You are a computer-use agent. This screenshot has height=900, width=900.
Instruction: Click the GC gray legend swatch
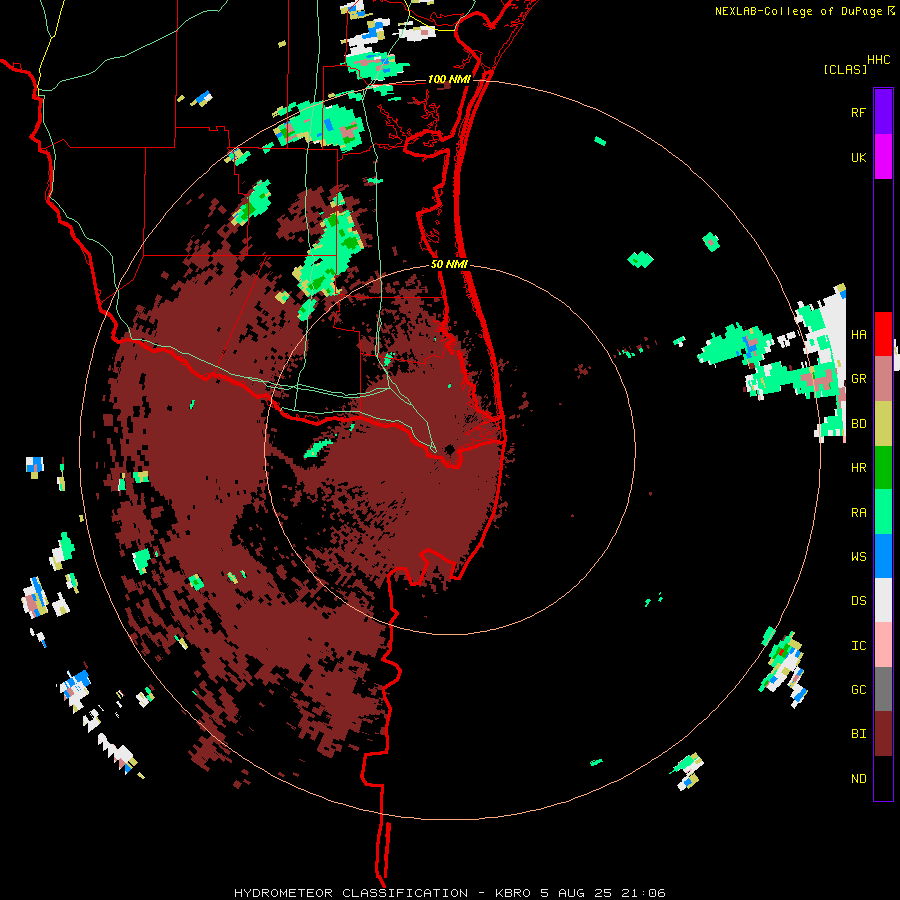click(x=883, y=689)
